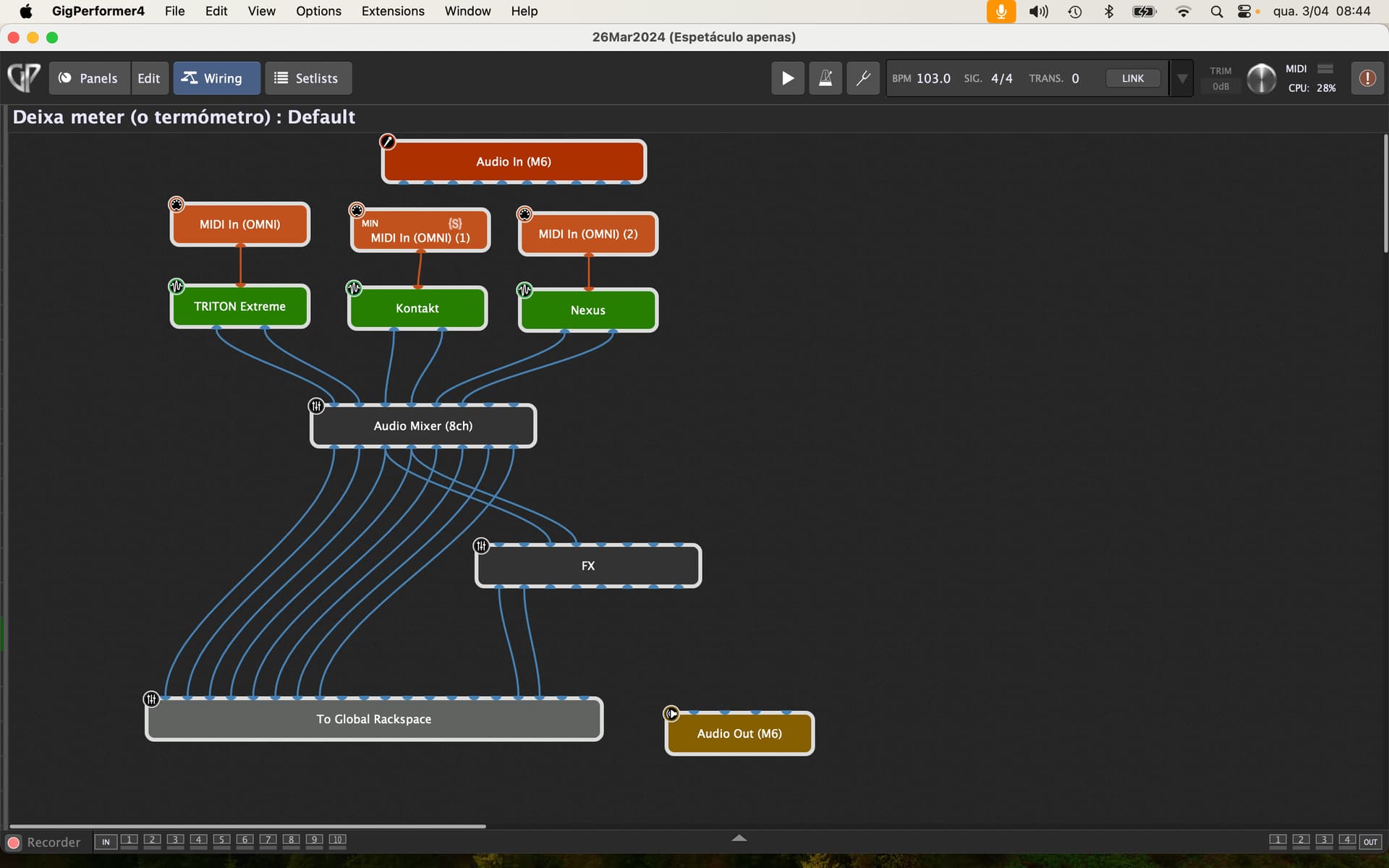Click the Wi-Fi status icon
The height and width of the screenshot is (868, 1389).
pos(1184,12)
